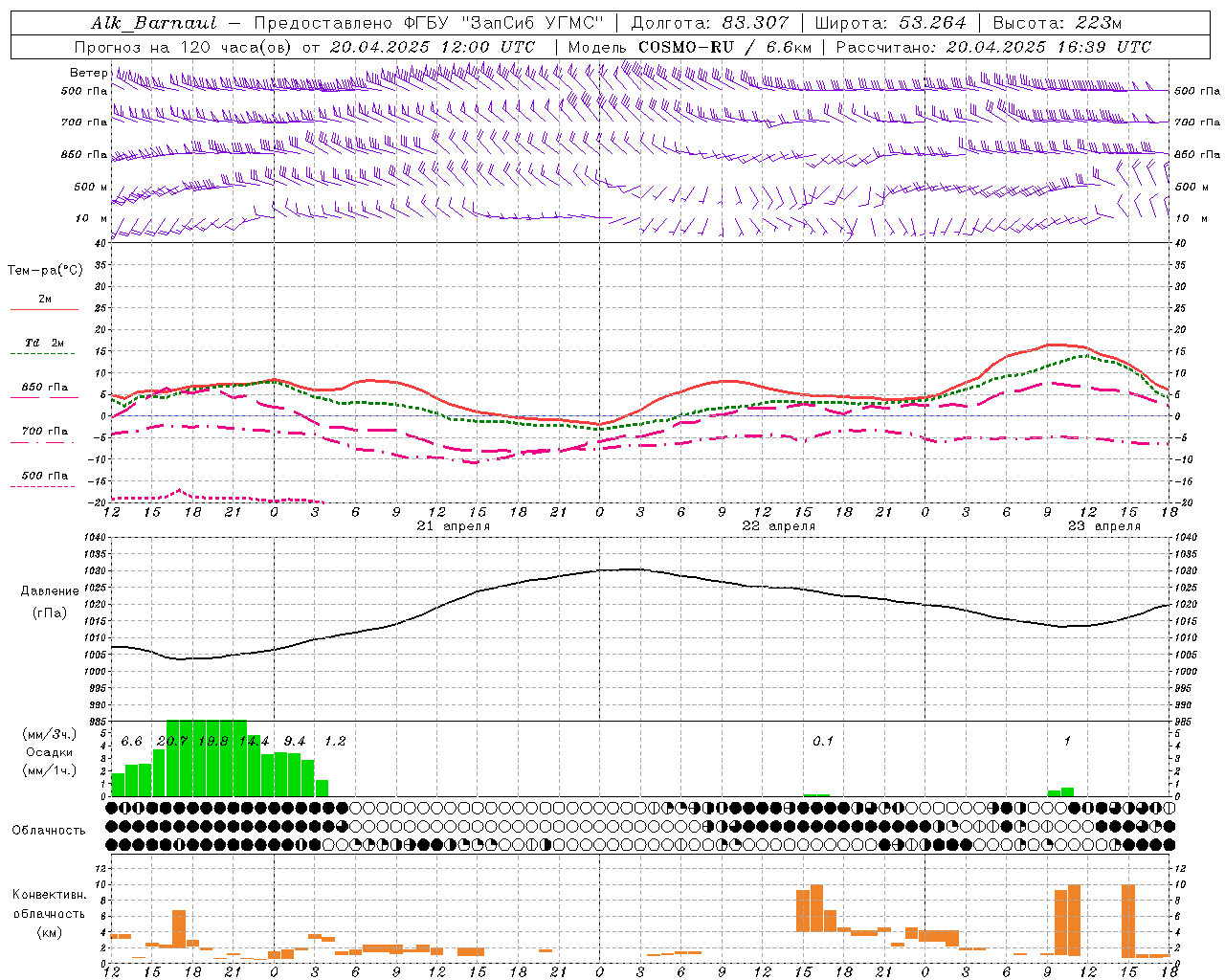1225x980 pixels.
Task: Click the 9.4 precipitation total
Action: click(295, 742)
